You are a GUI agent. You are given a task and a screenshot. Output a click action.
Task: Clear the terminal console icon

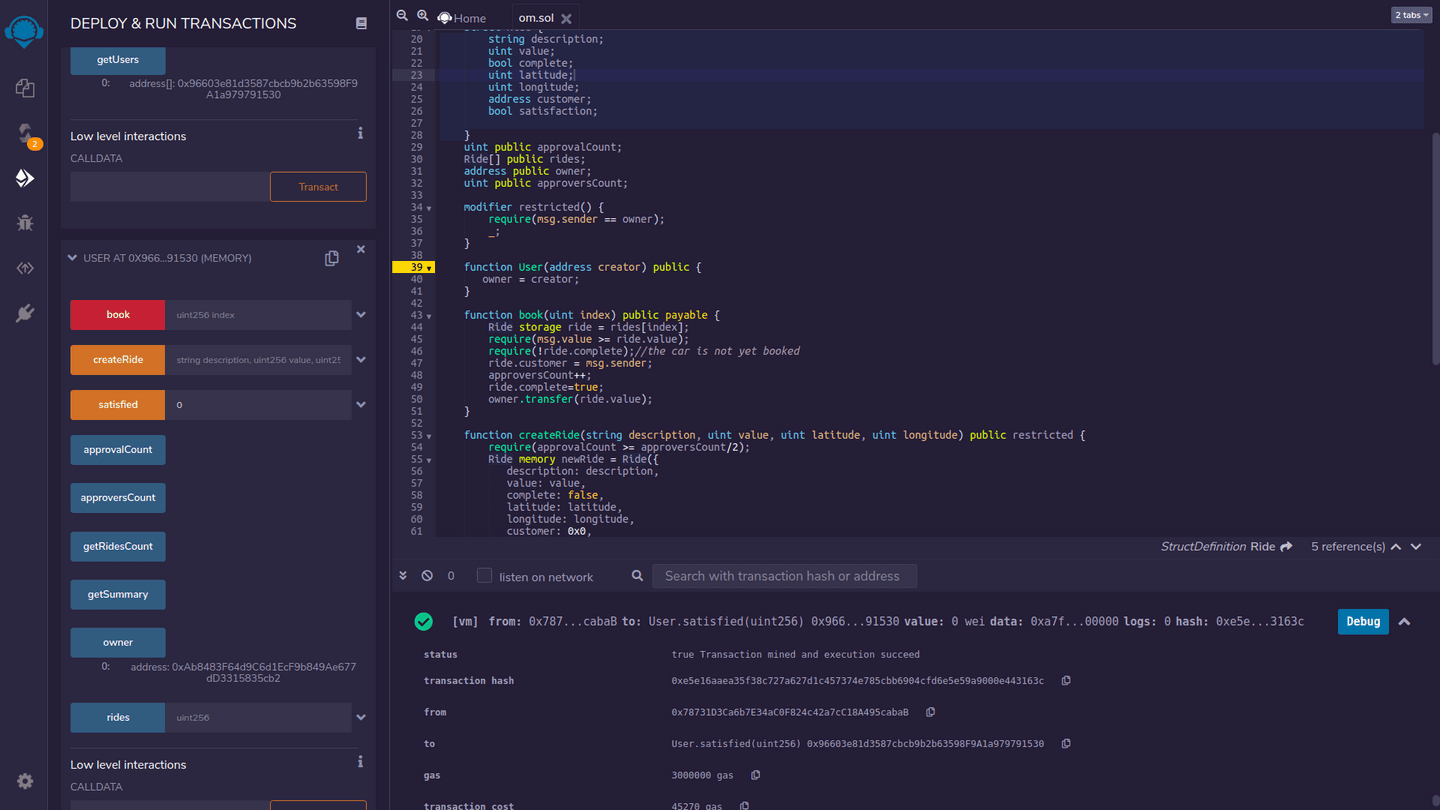(427, 576)
